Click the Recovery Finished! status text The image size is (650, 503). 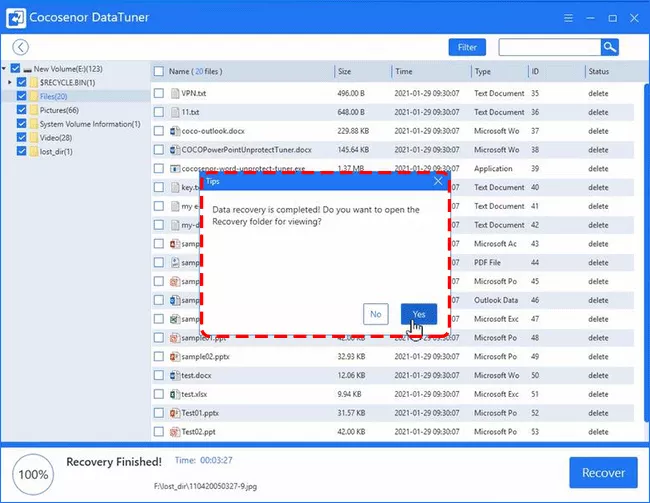click(114, 462)
